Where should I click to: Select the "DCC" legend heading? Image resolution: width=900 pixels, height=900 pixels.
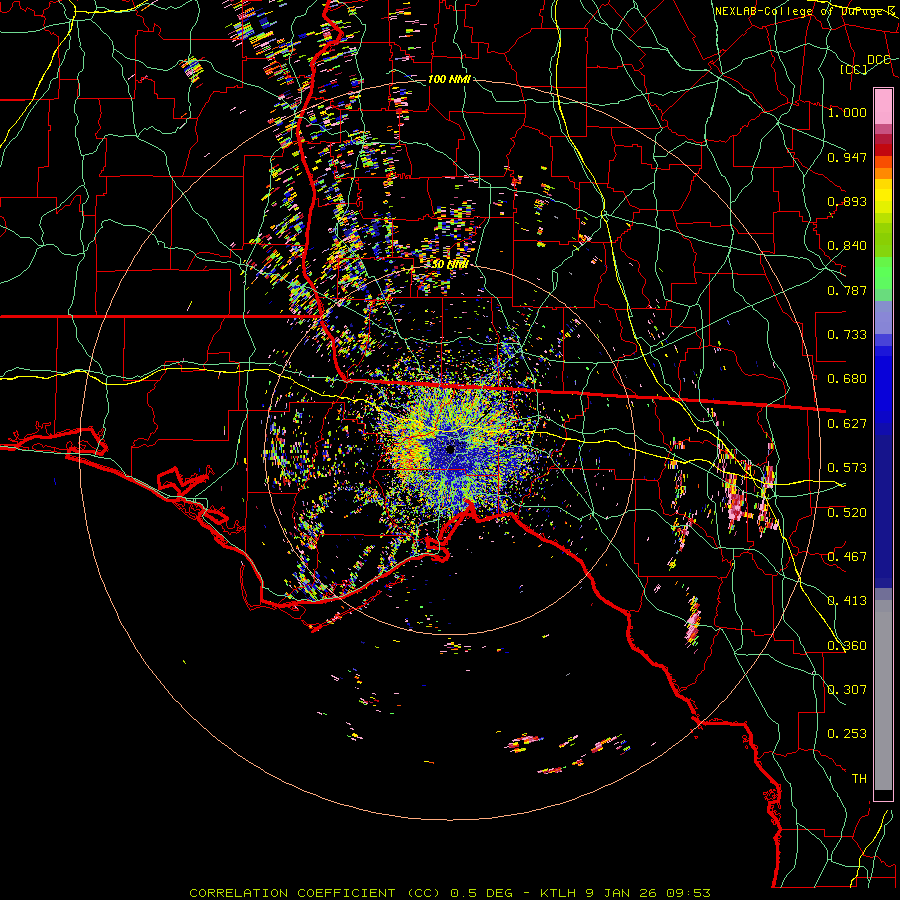tap(879, 60)
